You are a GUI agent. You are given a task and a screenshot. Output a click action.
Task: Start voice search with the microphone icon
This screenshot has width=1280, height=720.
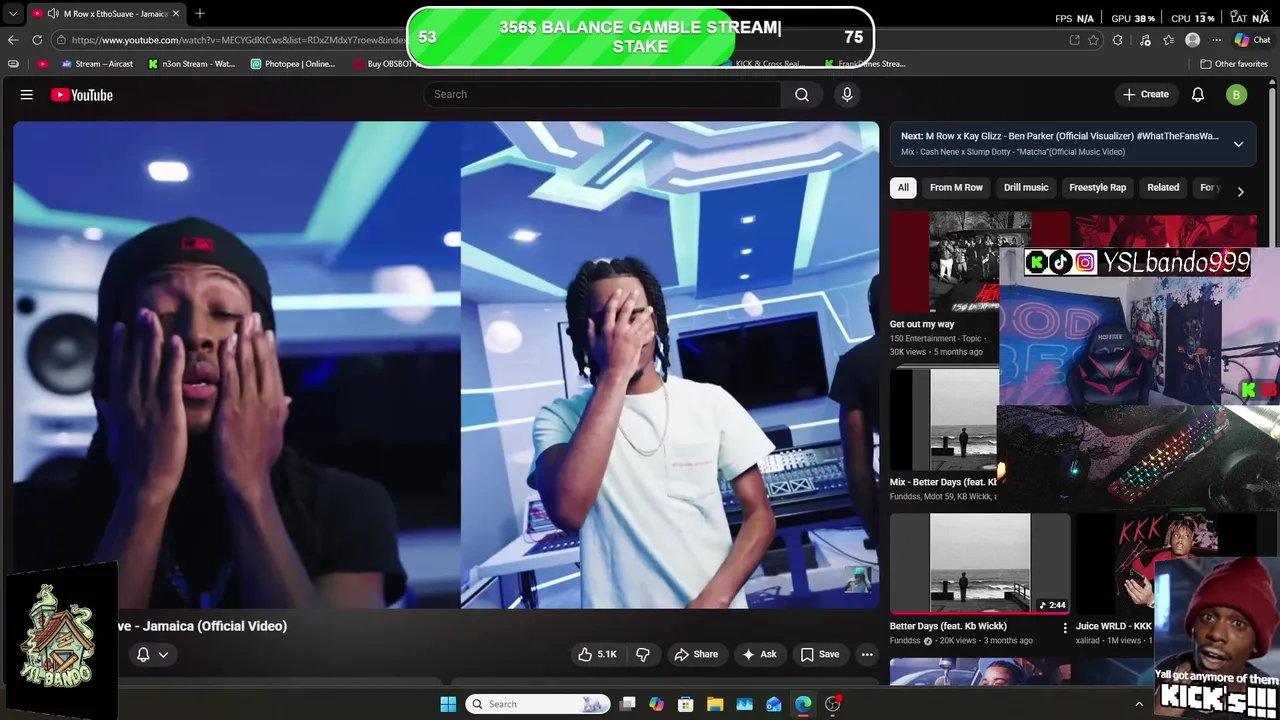click(x=847, y=94)
